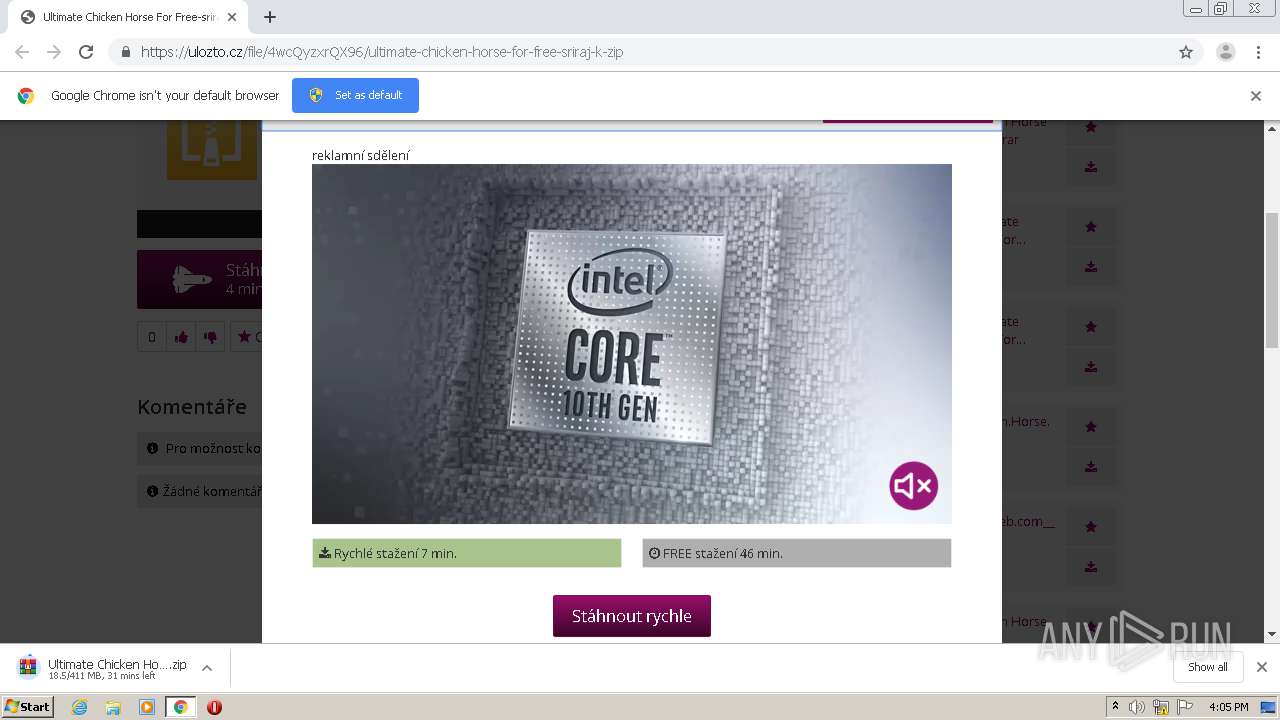The height and width of the screenshot is (720, 1280).
Task: Open the Chrome three-dot menu
Action: [x=1259, y=52]
